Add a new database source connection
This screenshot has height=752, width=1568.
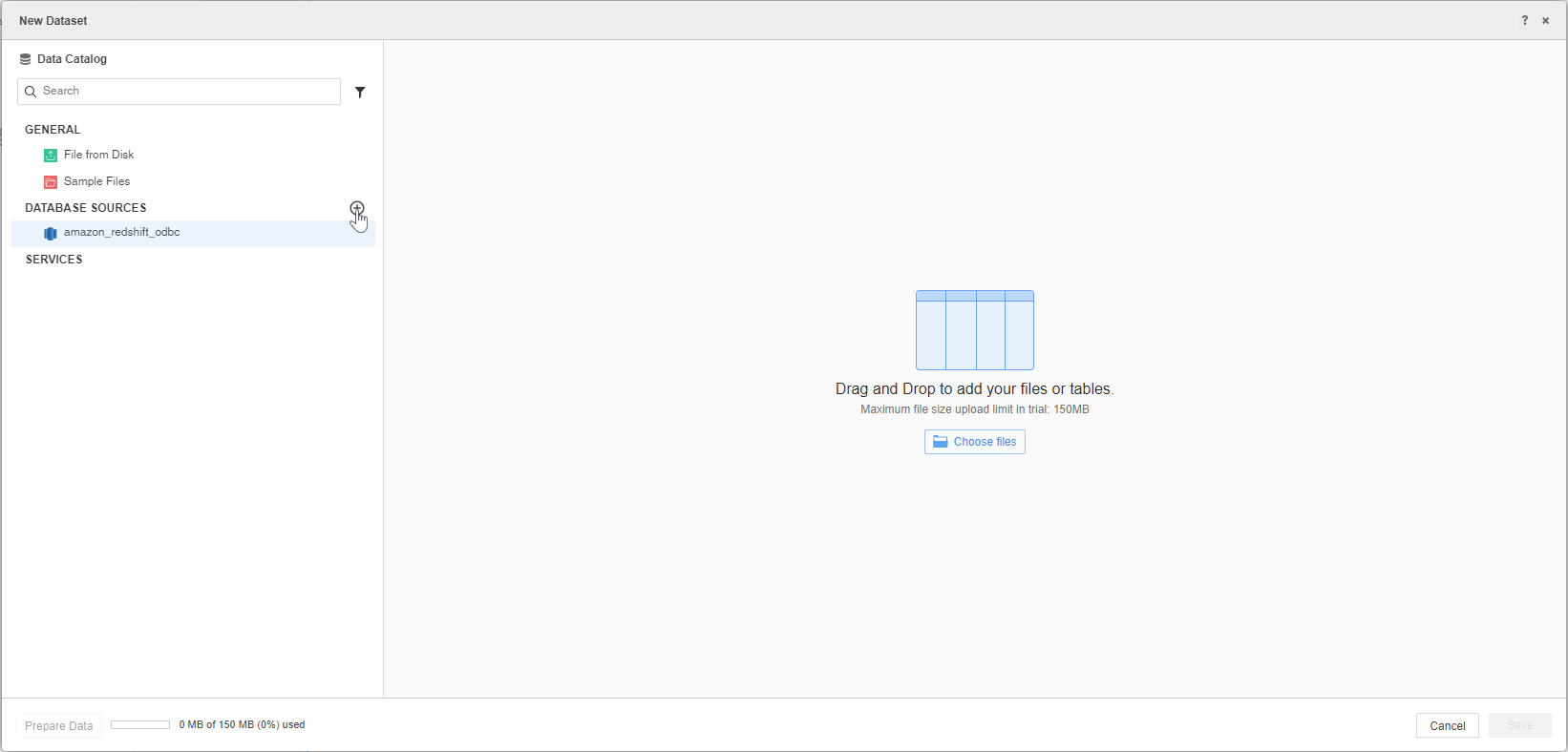click(357, 208)
